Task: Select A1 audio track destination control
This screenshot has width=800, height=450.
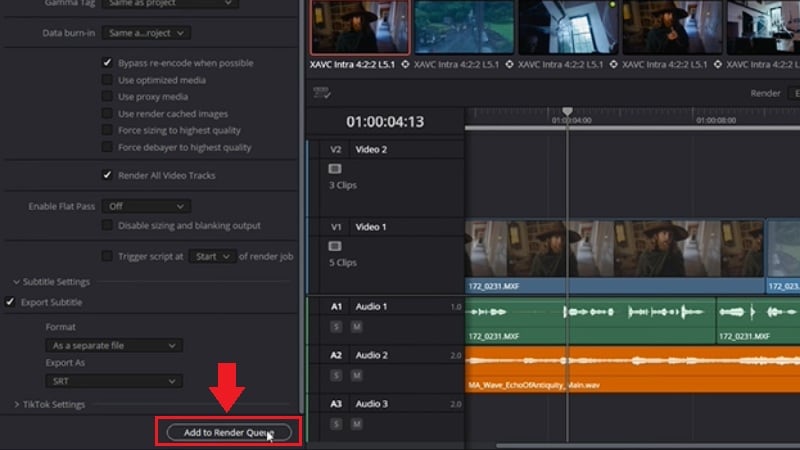Action: click(x=336, y=307)
